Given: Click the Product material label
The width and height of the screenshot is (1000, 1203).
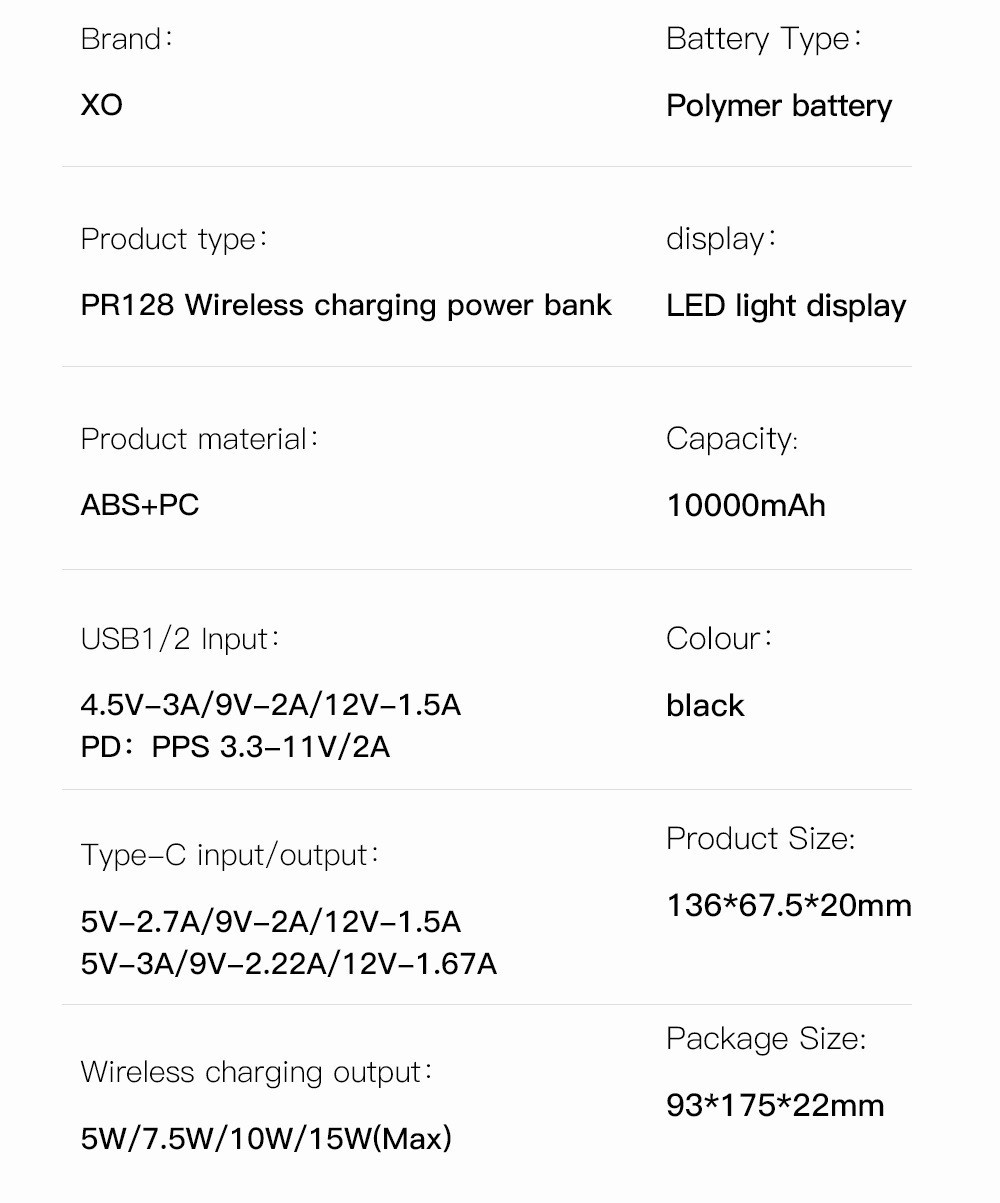Looking at the screenshot, I should pos(199,439).
